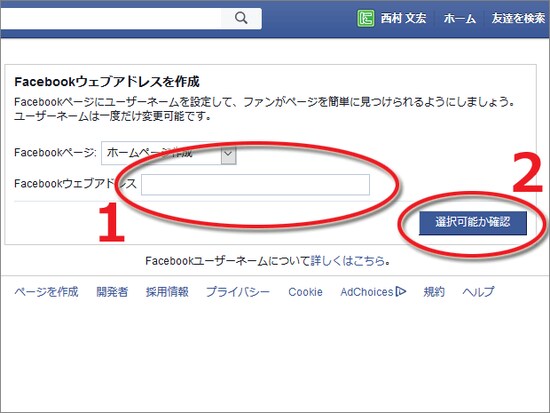
Task: Open the 規約 footer link
Action: point(434,292)
